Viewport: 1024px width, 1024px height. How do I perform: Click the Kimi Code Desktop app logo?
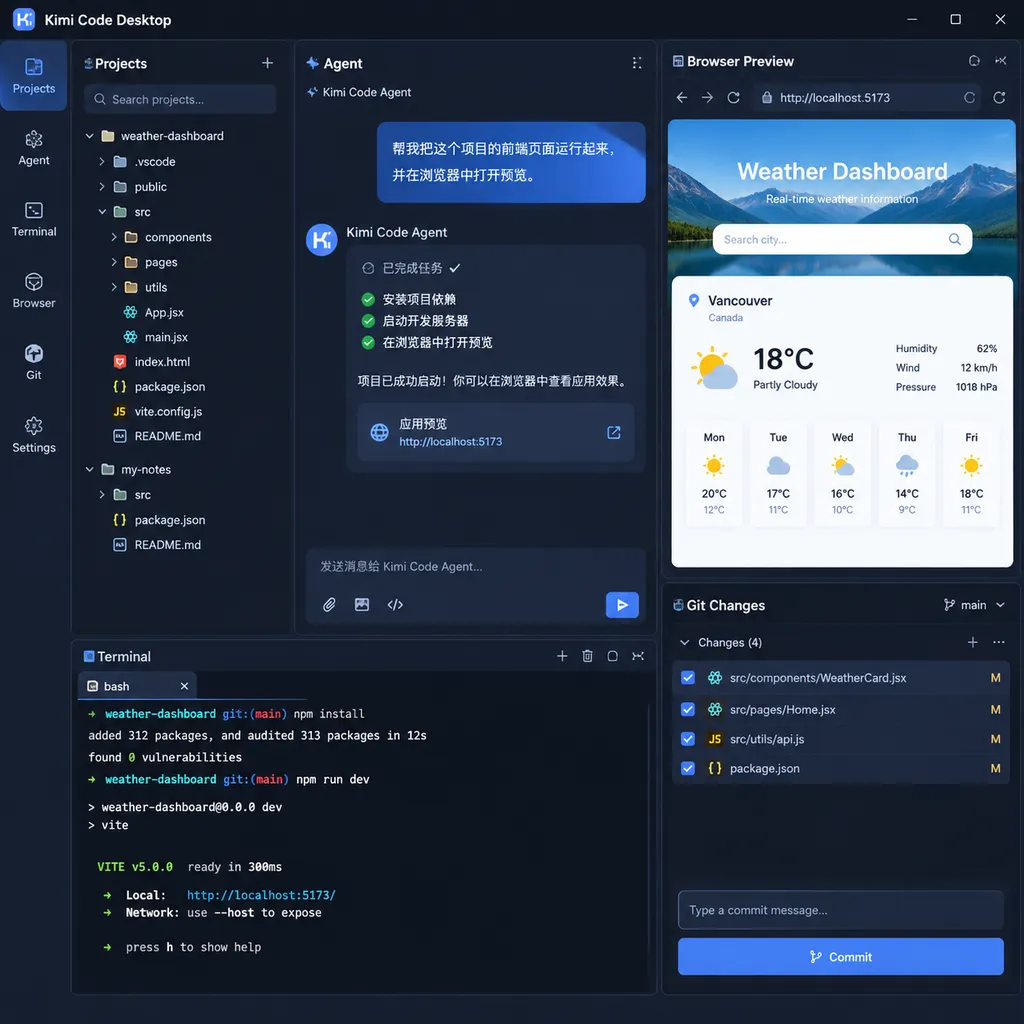point(24,20)
